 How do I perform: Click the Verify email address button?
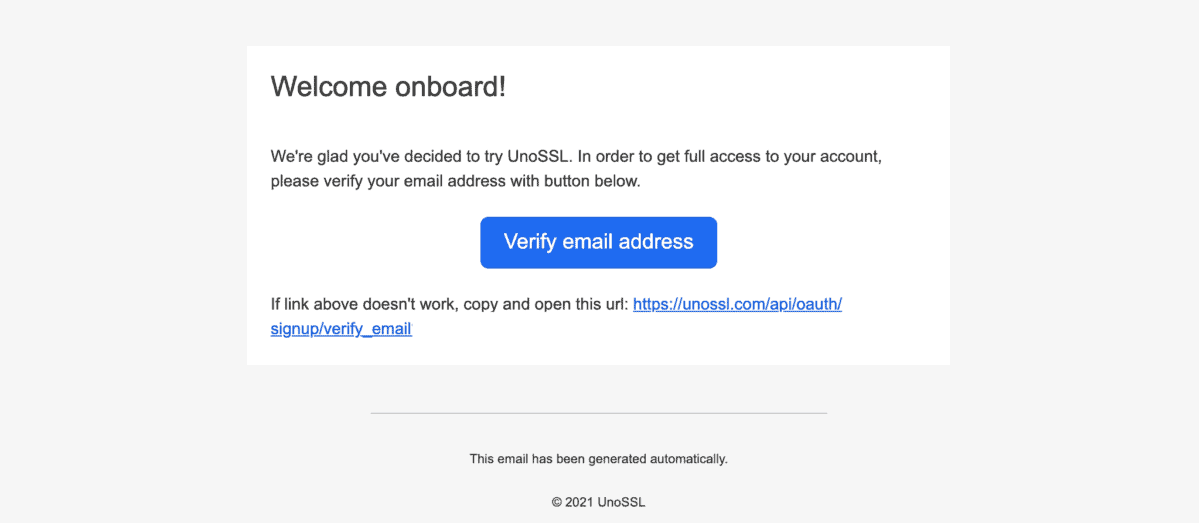click(x=598, y=242)
